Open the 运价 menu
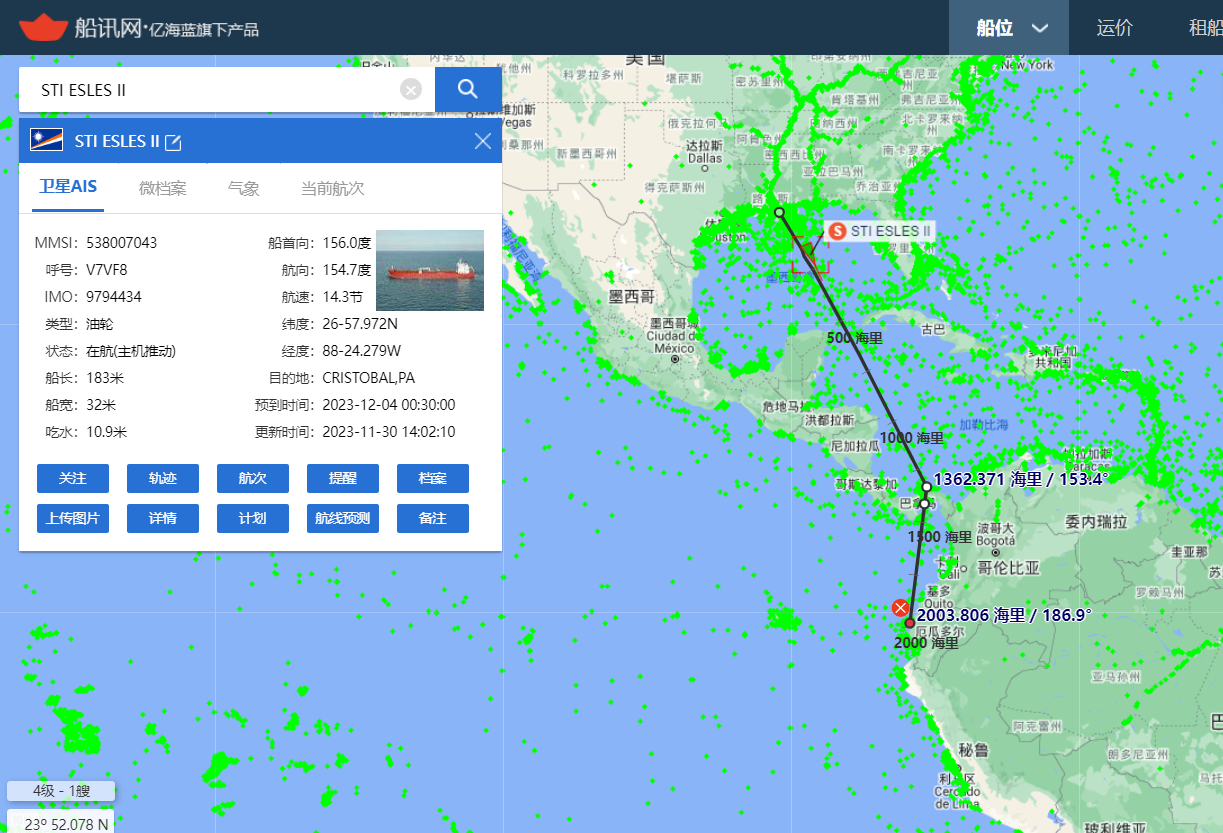Viewport: 1223px width, 833px height. pyautogui.click(x=1115, y=27)
